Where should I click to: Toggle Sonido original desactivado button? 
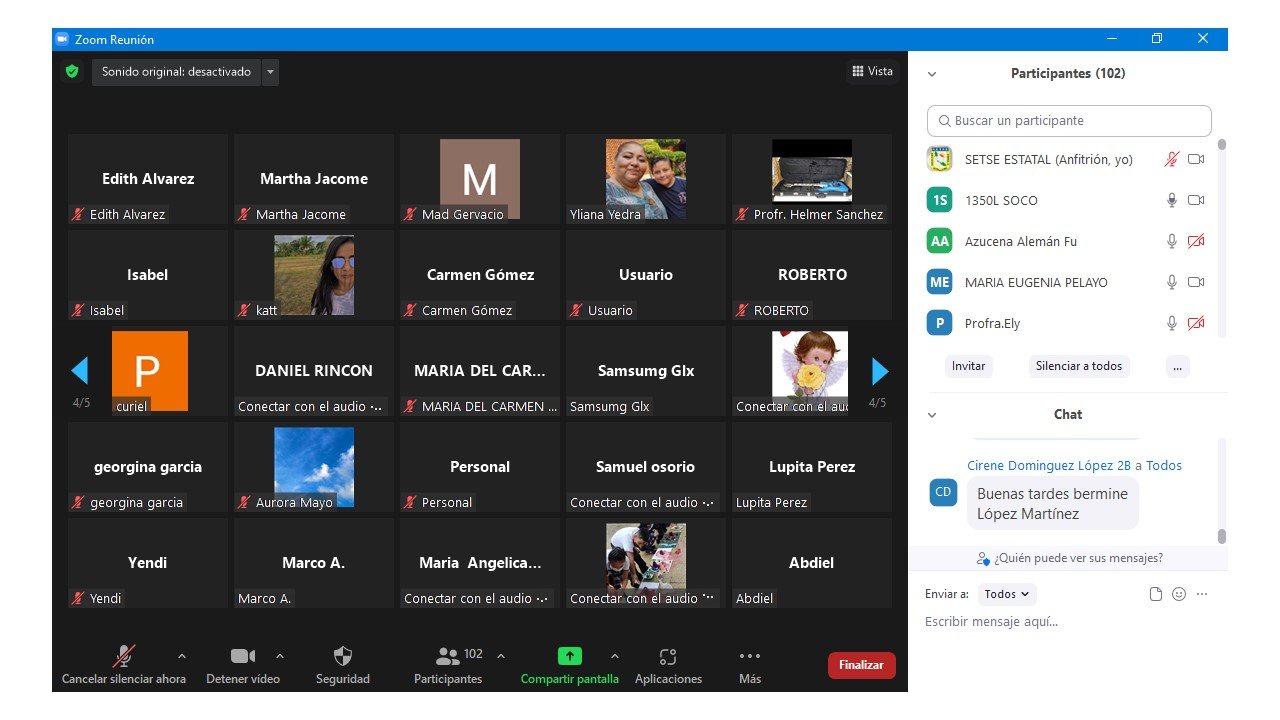(176, 72)
